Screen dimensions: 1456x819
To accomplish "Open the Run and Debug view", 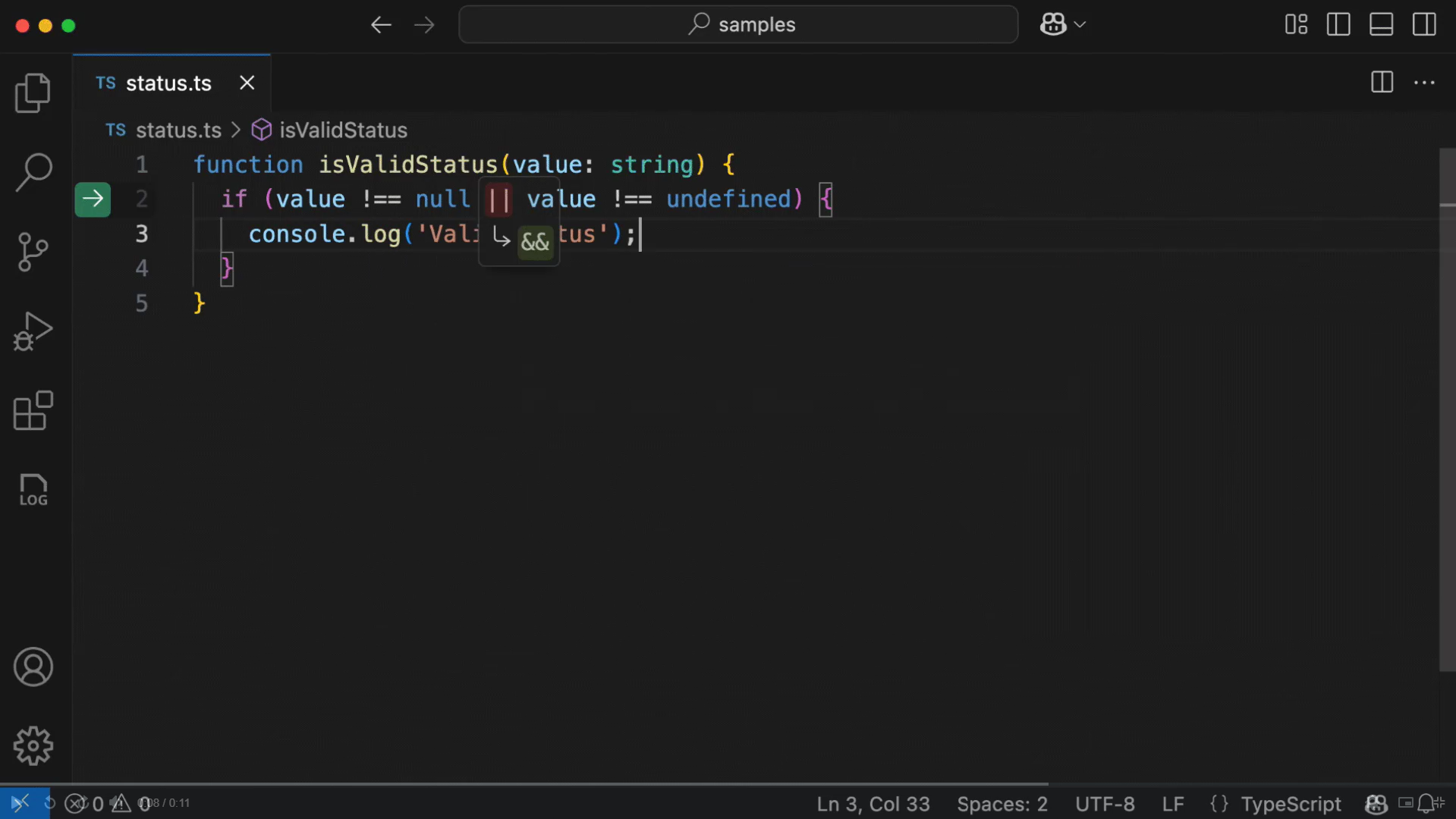I will point(33,331).
